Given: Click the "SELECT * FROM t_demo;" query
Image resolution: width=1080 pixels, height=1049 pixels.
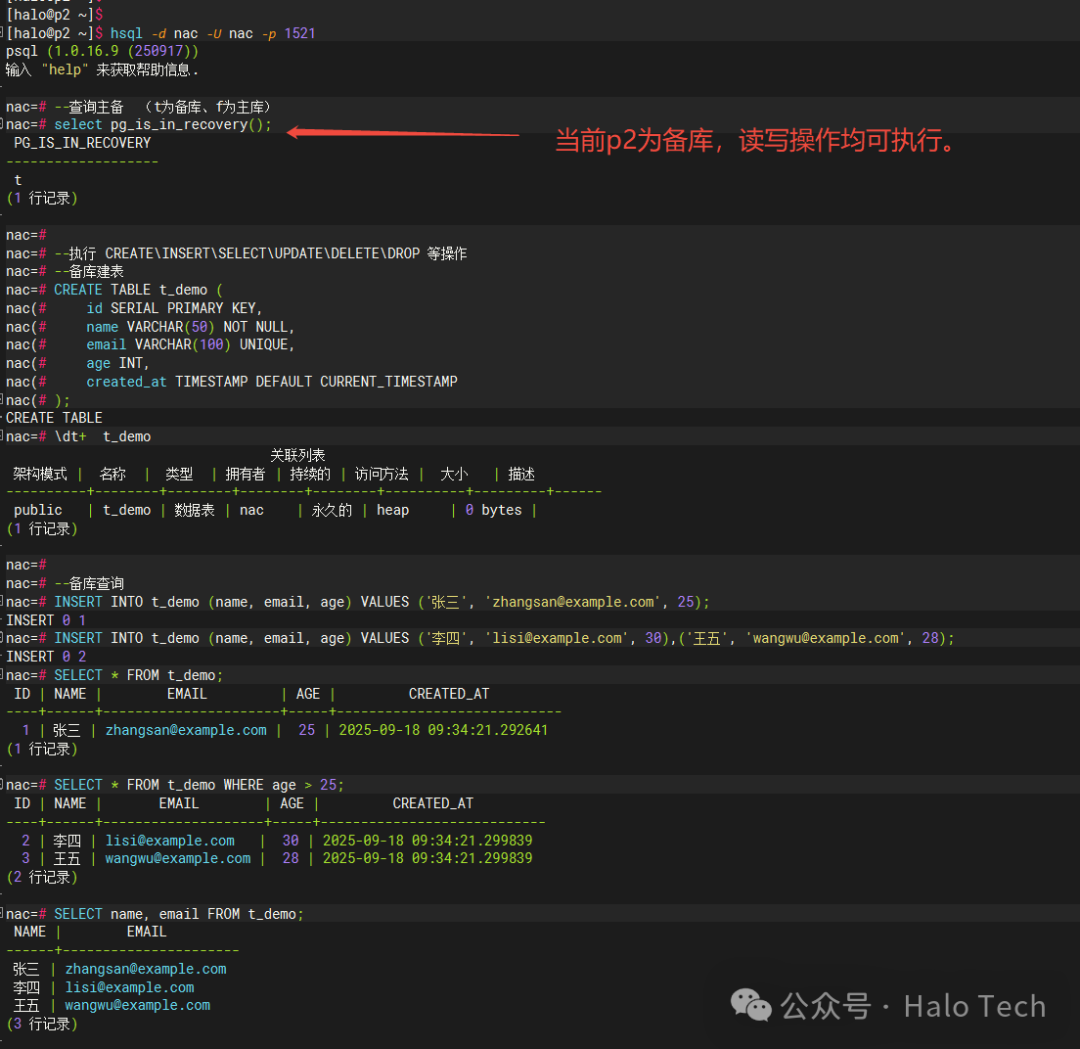Looking at the screenshot, I should click(138, 675).
